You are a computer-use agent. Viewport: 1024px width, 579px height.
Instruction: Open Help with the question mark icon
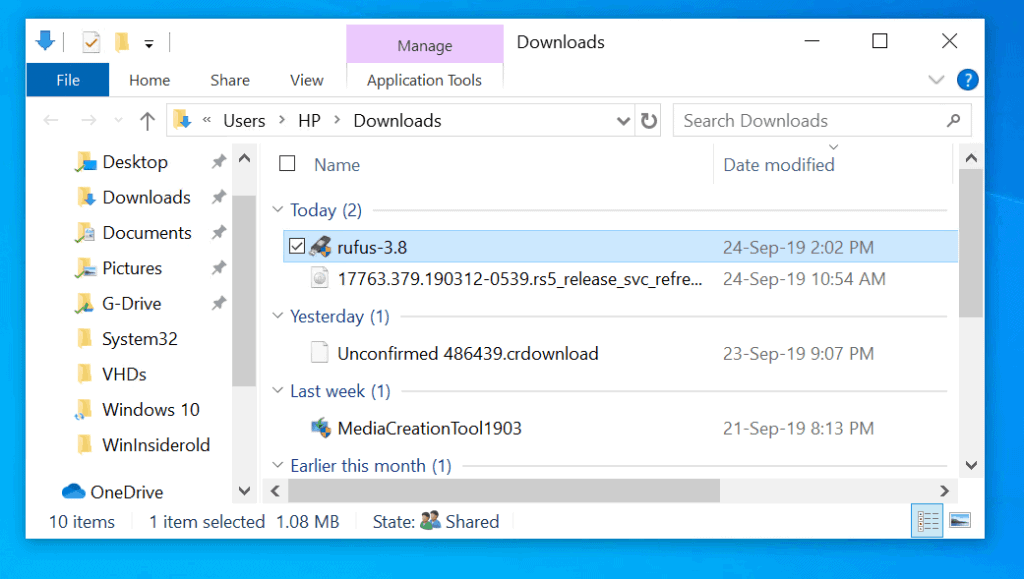(x=967, y=80)
